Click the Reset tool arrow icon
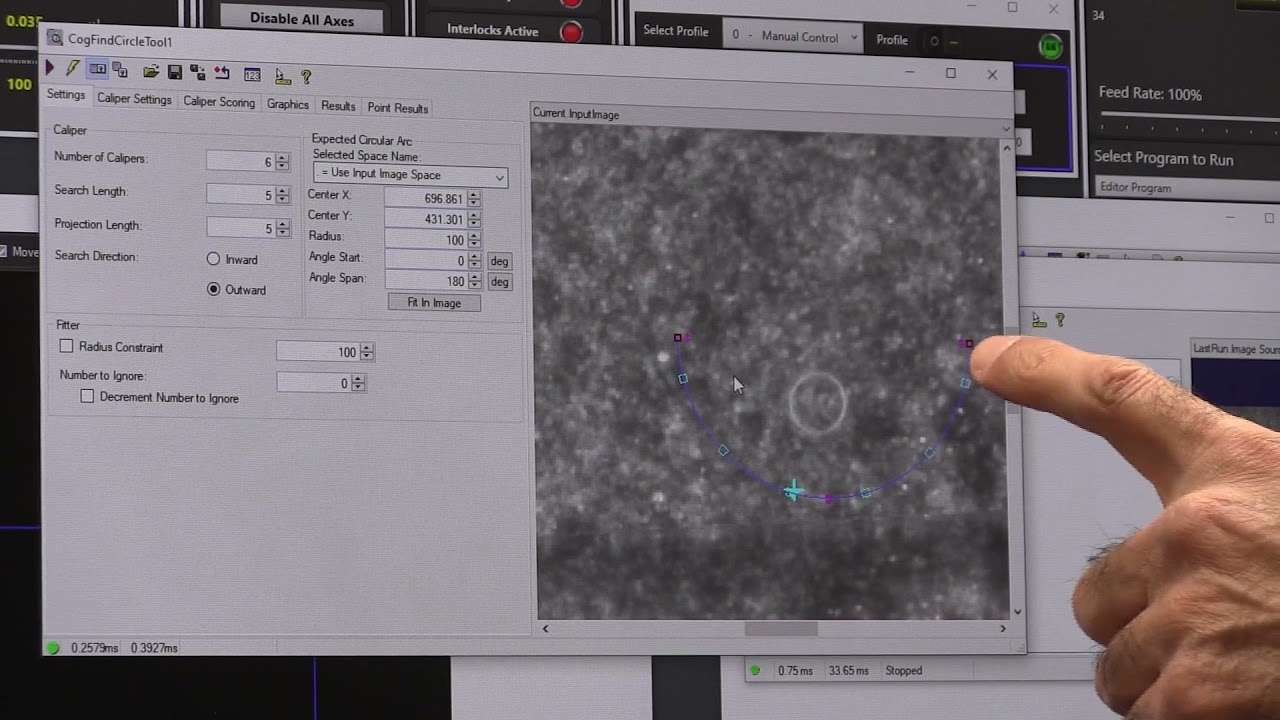The width and height of the screenshot is (1280, 720). point(222,73)
